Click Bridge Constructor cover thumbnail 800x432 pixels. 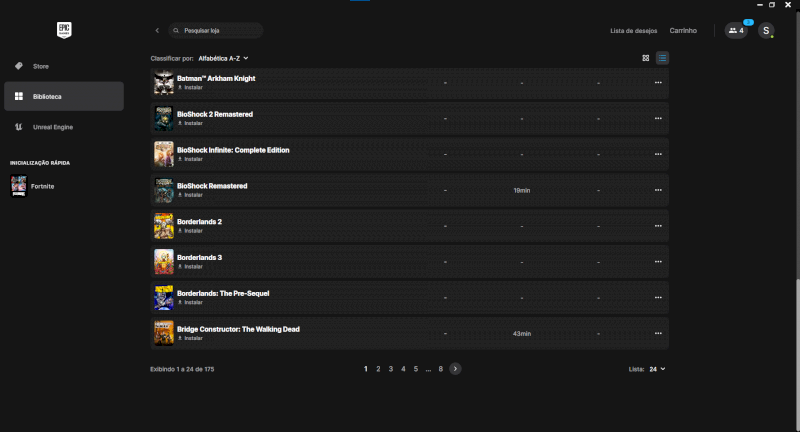(164, 334)
